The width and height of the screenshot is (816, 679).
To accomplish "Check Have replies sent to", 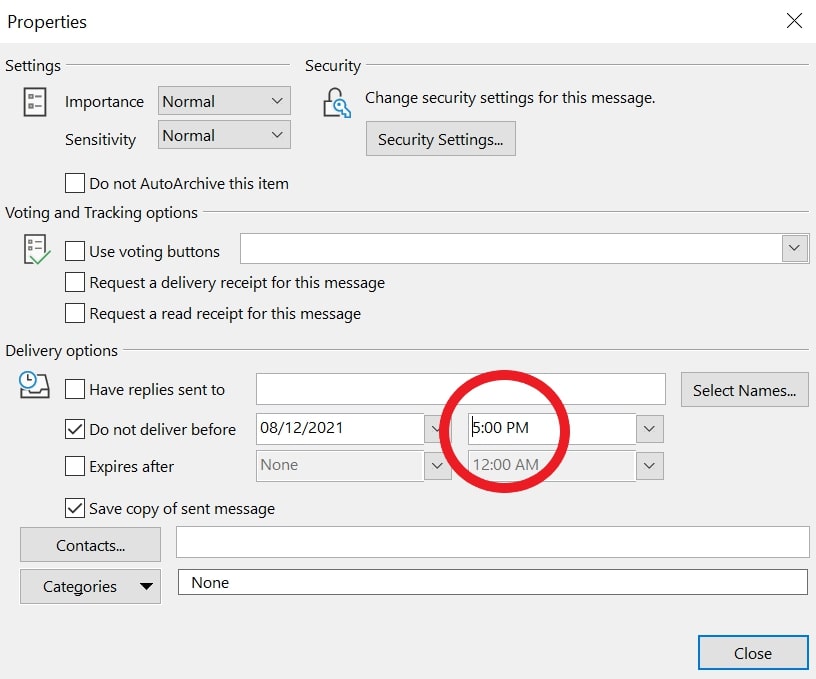I will pyautogui.click(x=75, y=389).
